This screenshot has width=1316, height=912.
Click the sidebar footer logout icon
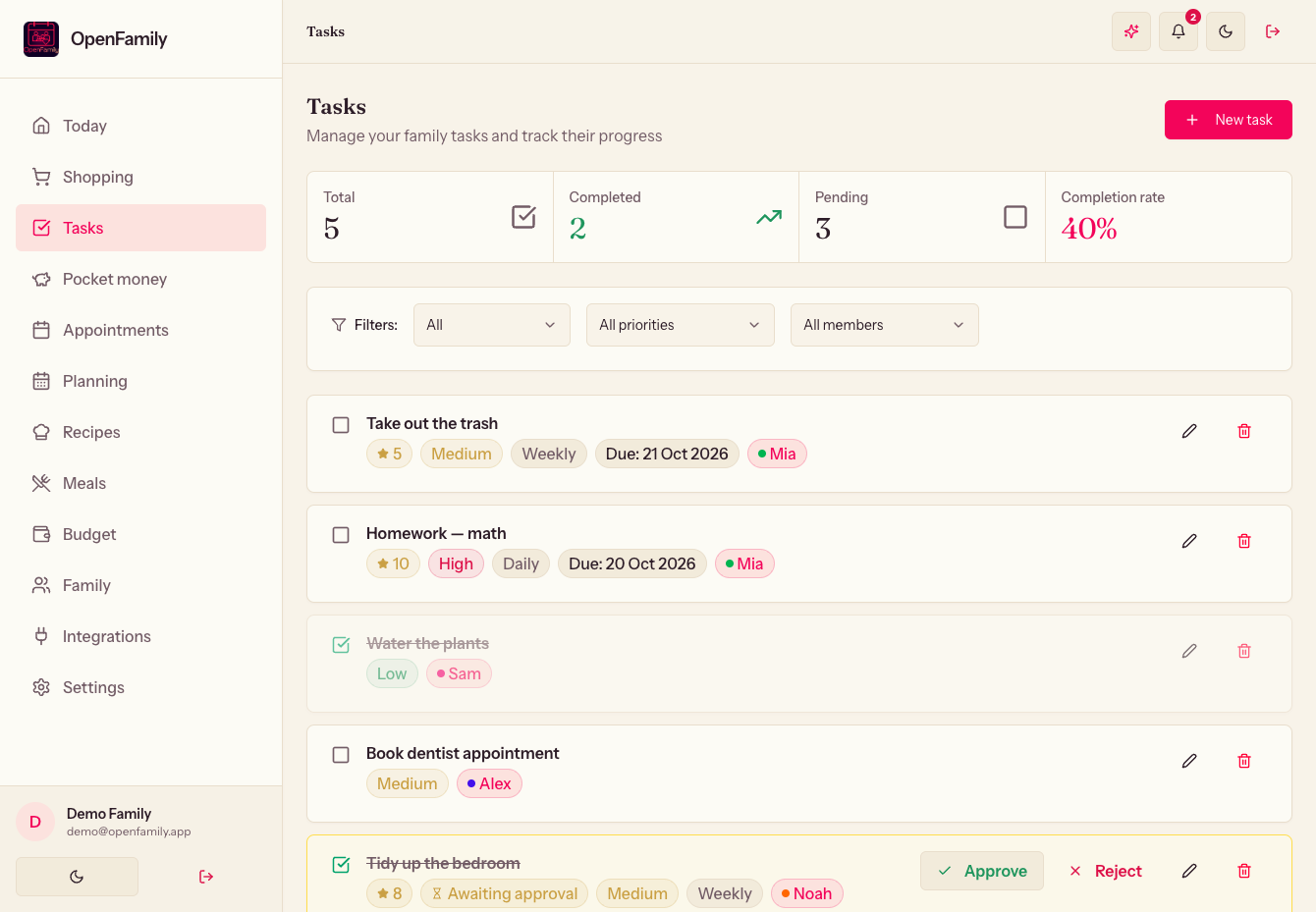(206, 877)
